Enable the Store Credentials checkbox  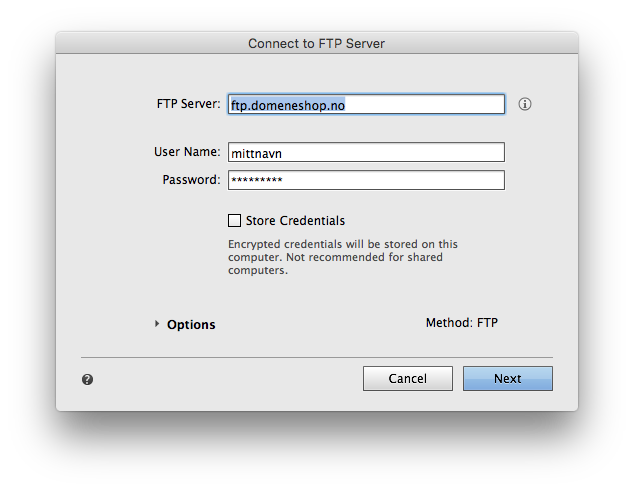pos(234,220)
